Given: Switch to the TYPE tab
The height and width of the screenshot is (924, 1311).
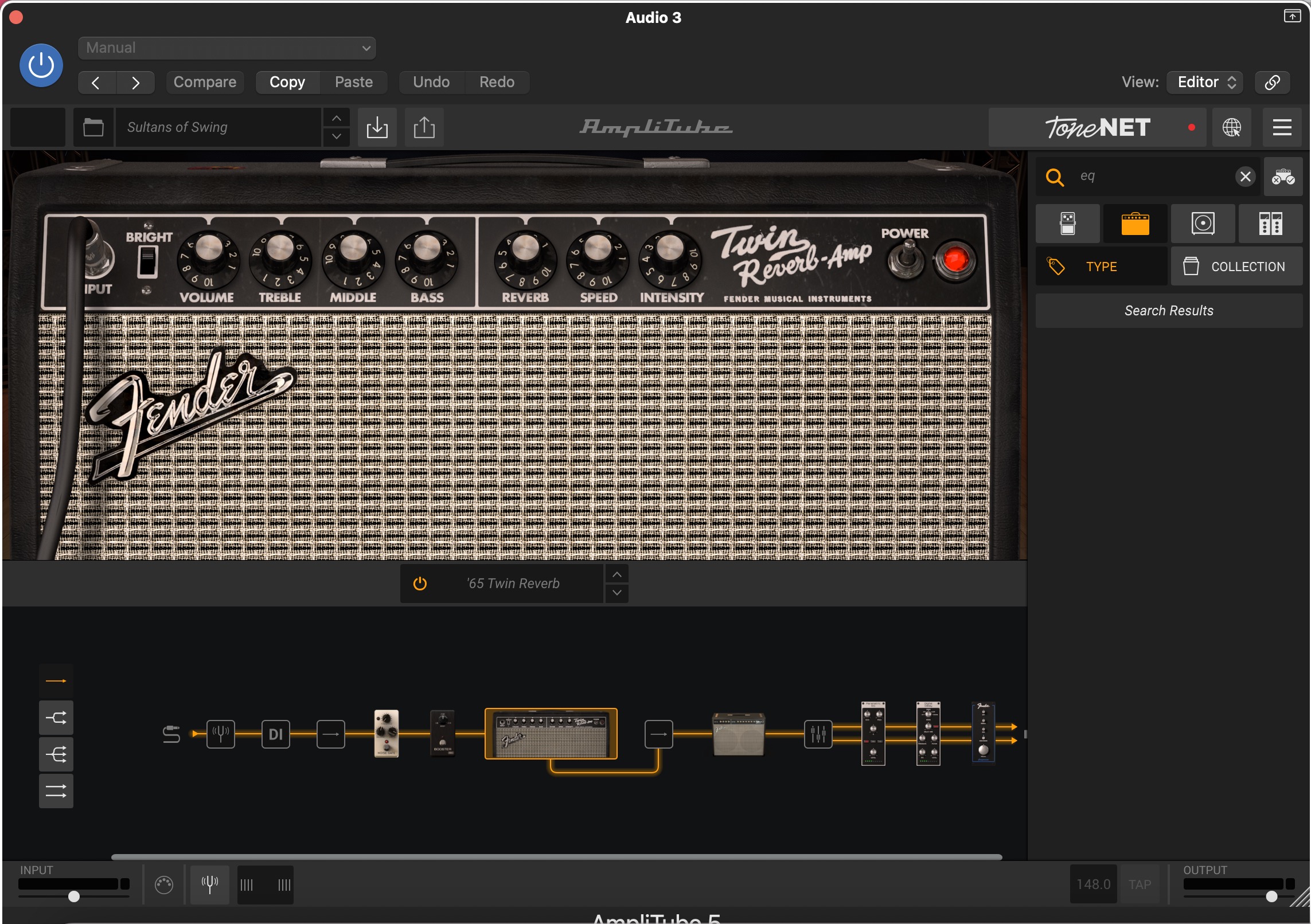Looking at the screenshot, I should pyautogui.click(x=1101, y=267).
